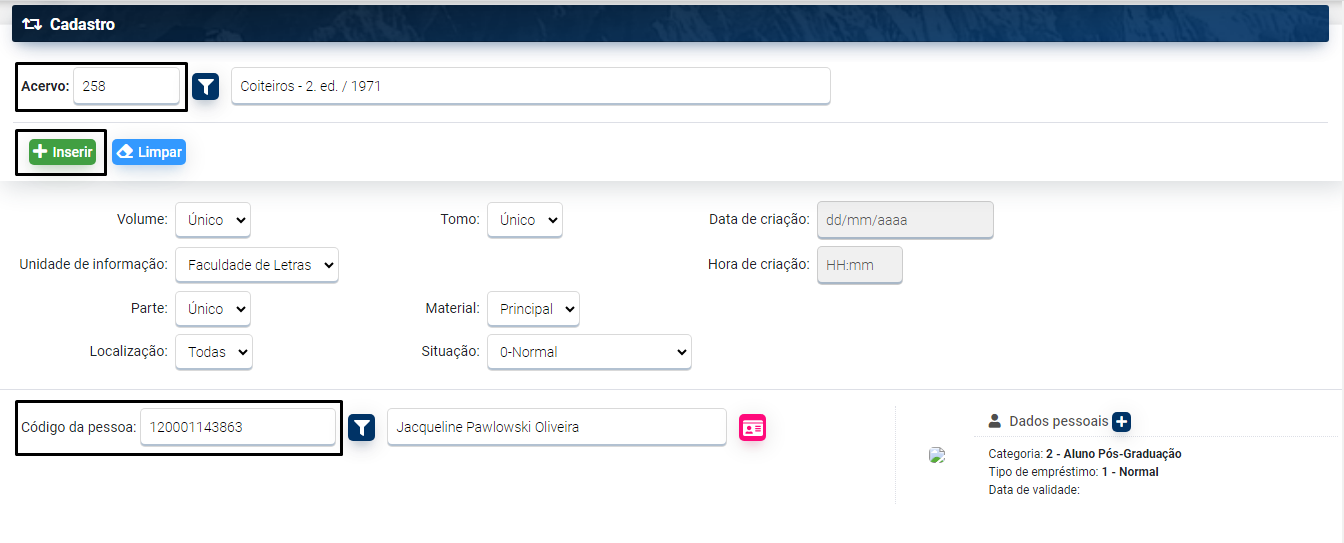Open the Localização dropdown
Image resolution: width=1344 pixels, height=543 pixels.
214,352
